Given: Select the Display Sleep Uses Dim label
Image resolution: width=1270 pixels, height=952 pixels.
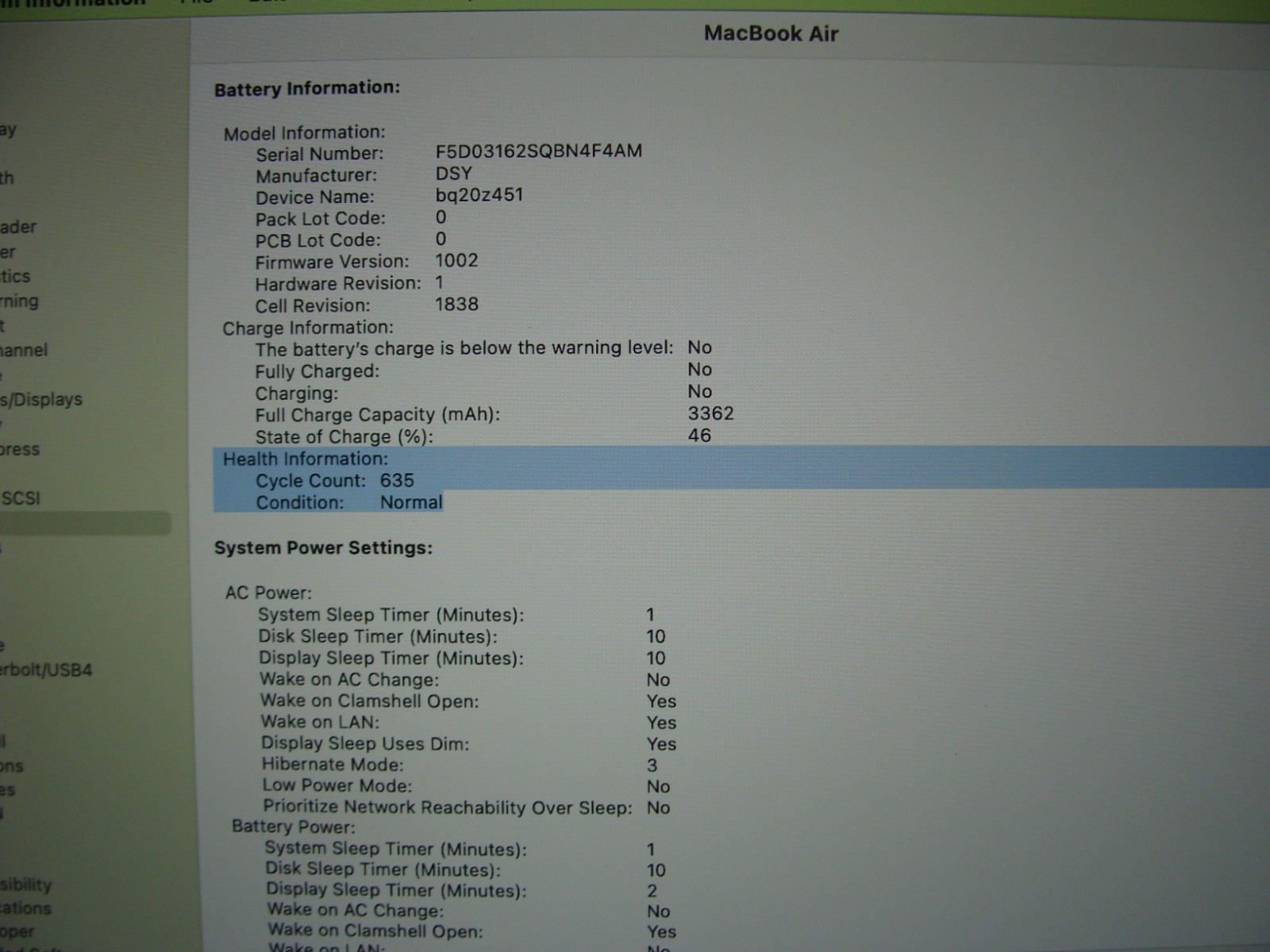Looking at the screenshot, I should (365, 743).
